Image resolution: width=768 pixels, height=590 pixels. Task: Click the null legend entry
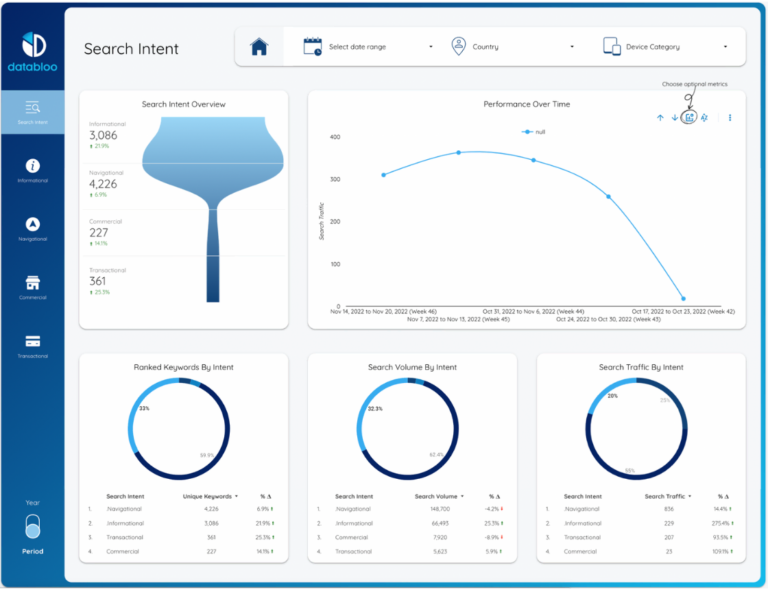coord(533,132)
